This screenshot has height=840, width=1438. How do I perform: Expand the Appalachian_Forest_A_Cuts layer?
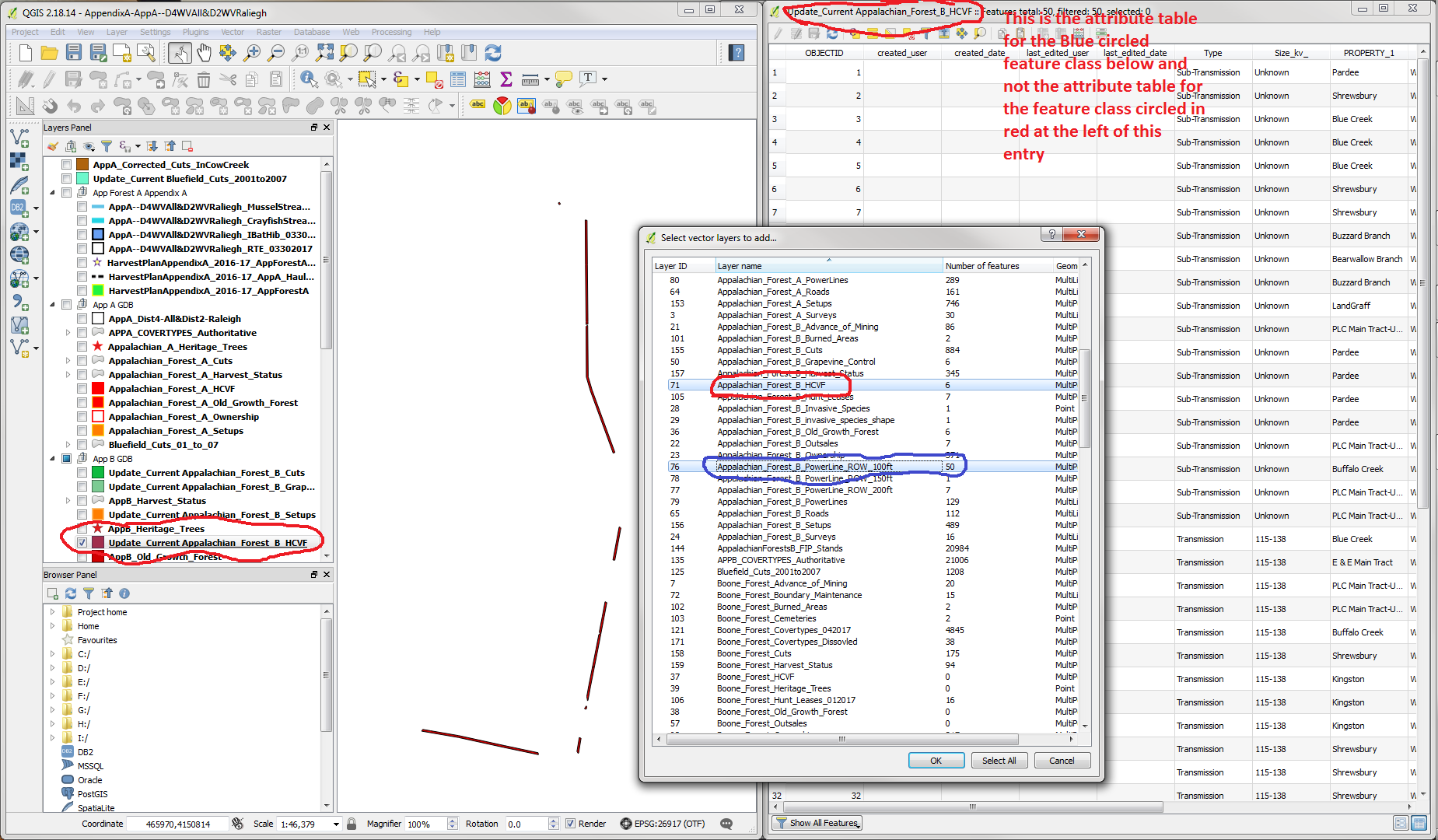pyautogui.click(x=68, y=361)
